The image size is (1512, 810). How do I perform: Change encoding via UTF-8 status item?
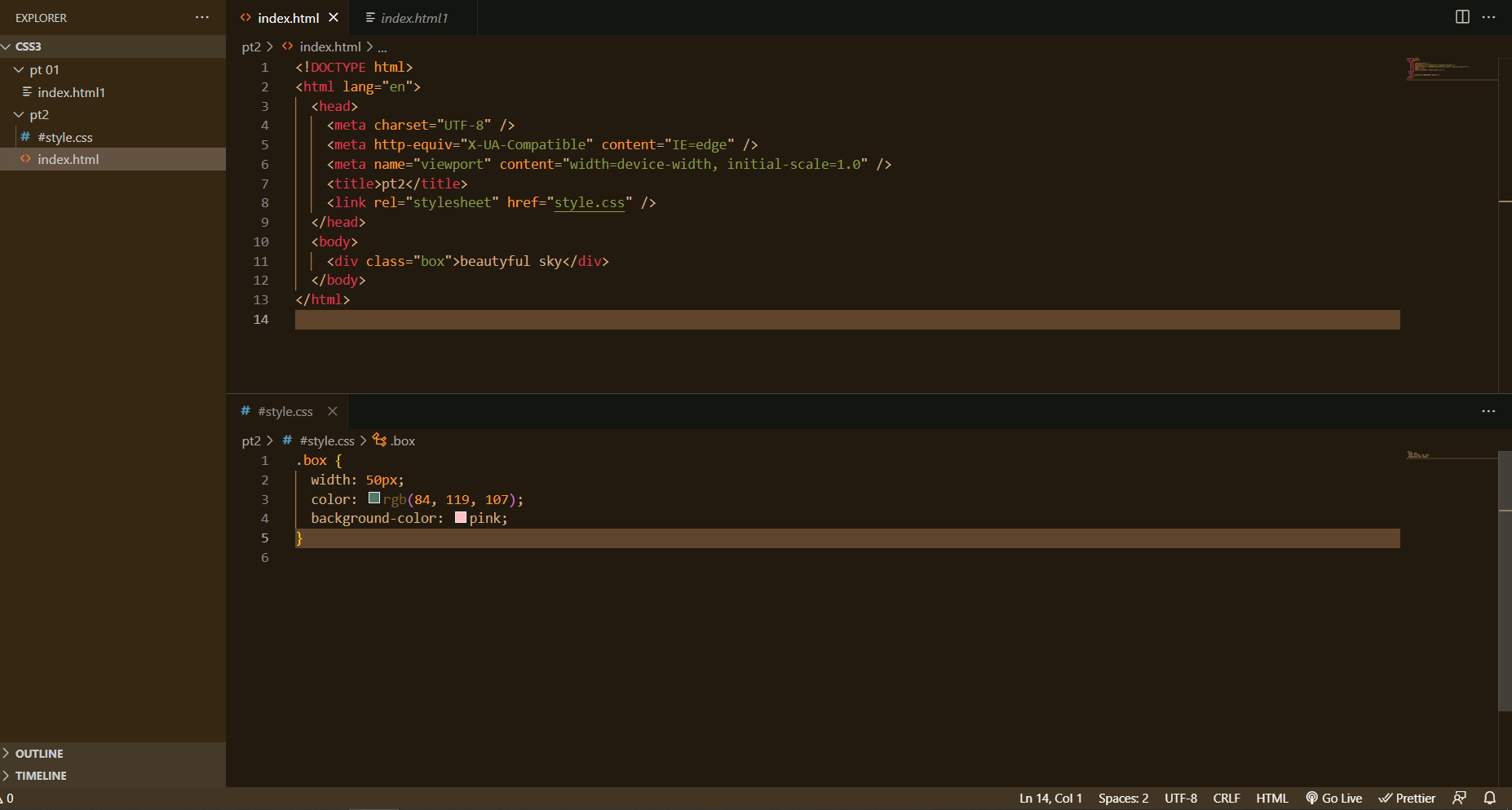[x=1181, y=798]
